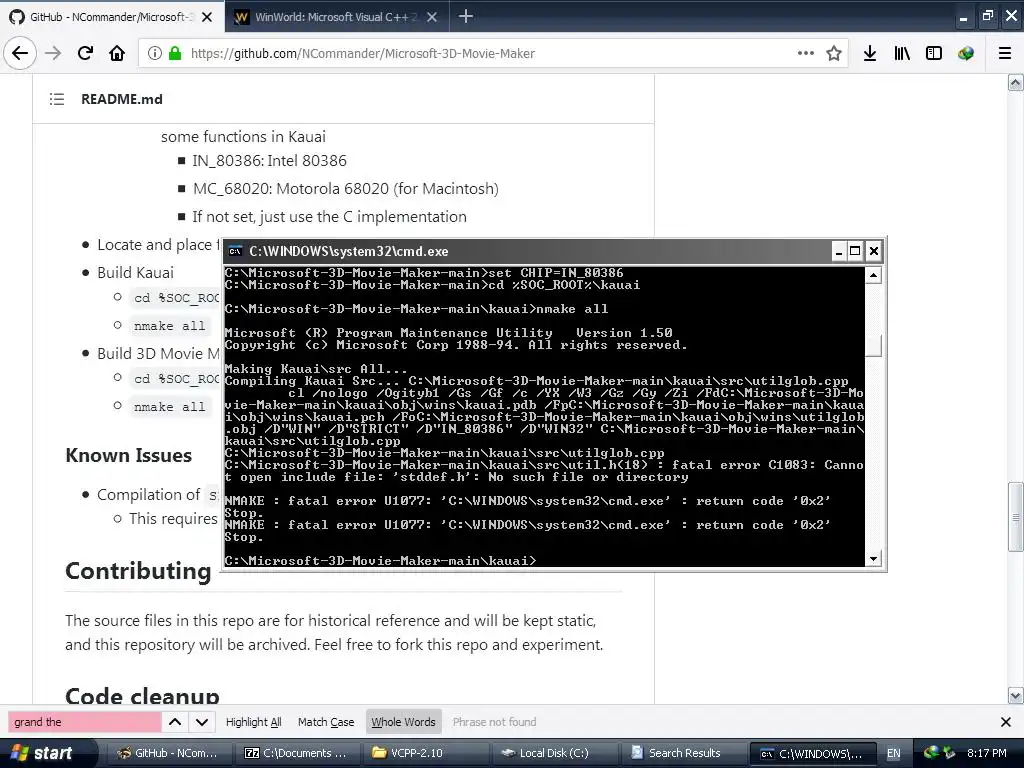
Task: Click the system tray clock 8:17 PM
Action: (x=987, y=753)
